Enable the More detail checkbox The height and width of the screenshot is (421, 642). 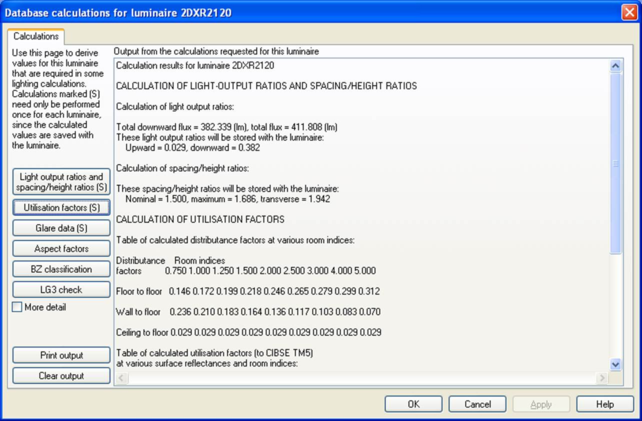17,307
